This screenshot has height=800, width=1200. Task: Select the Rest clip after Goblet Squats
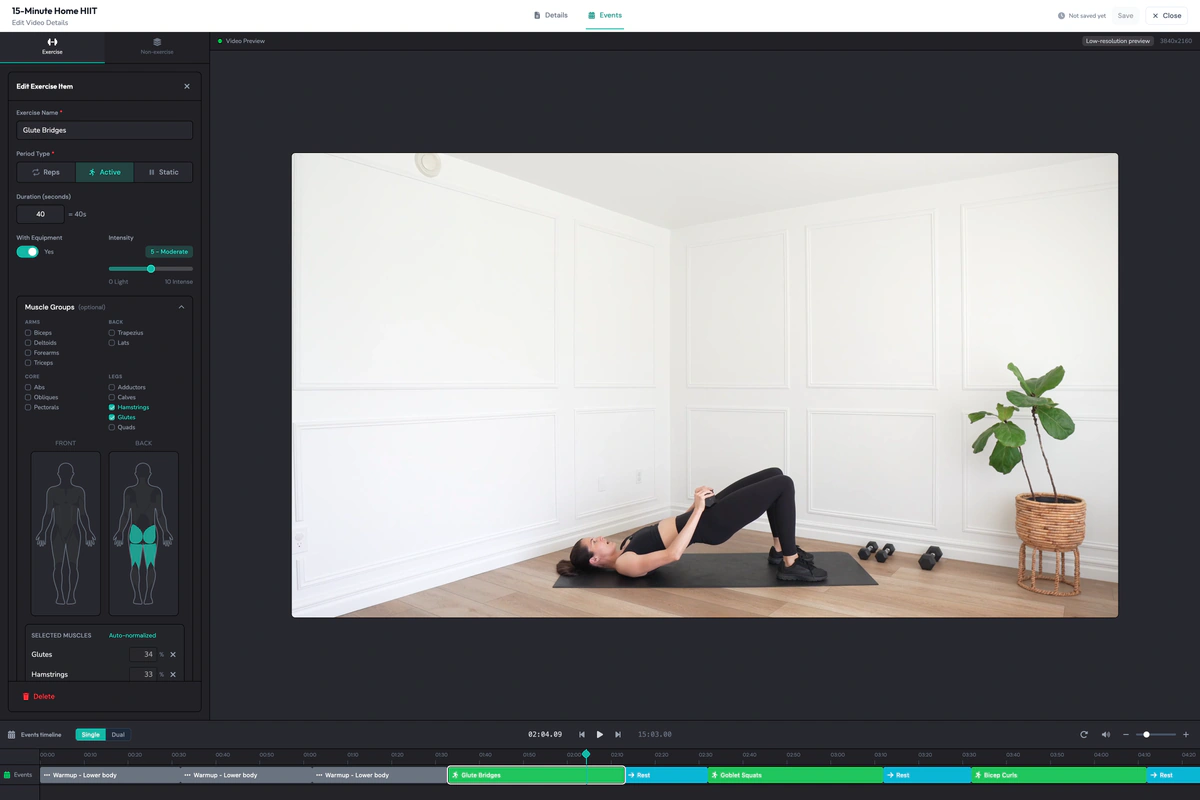[x=927, y=775]
